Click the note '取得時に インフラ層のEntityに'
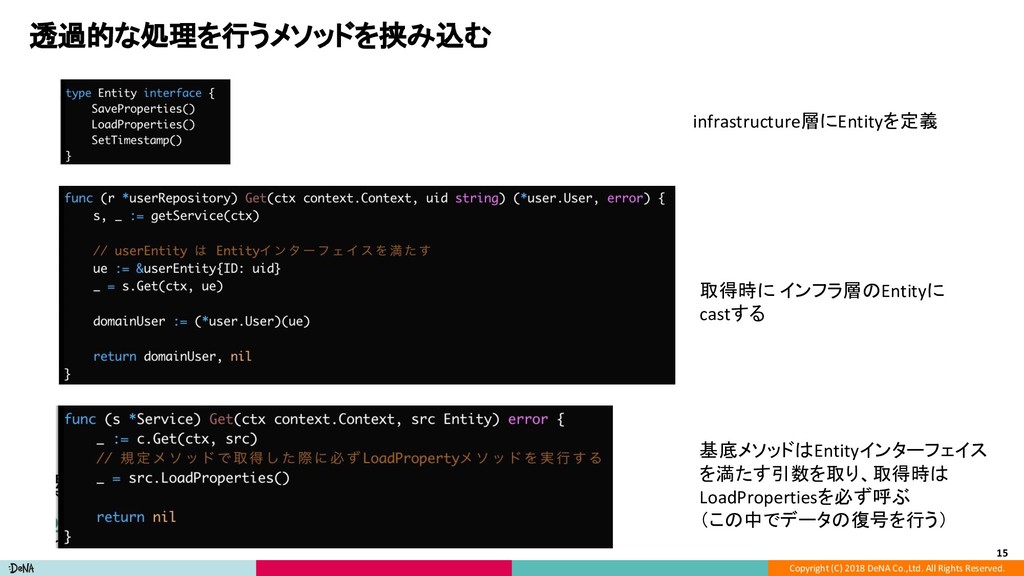The height and width of the screenshot is (576, 1024). (822, 291)
